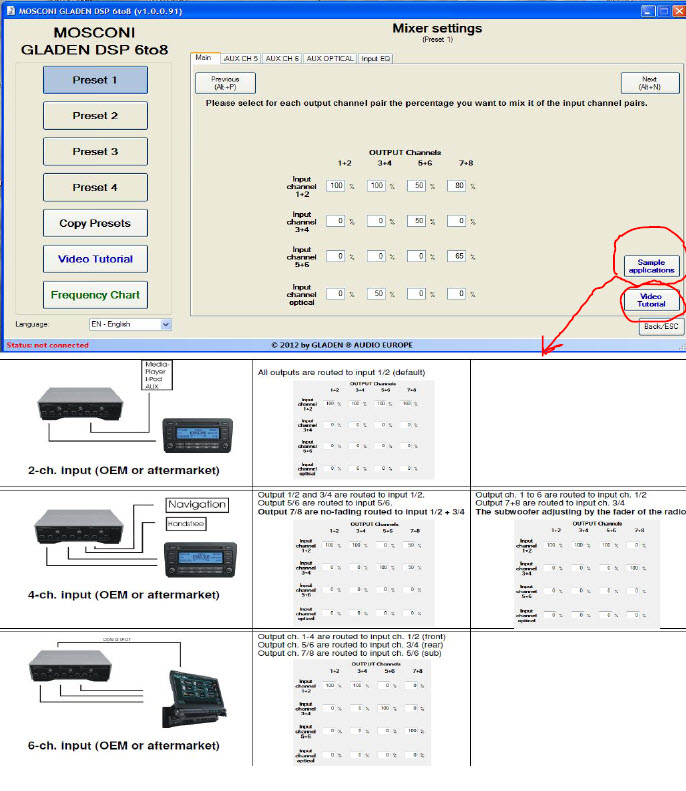
Task: Switch to AUX CH 6 tab
Action: pos(282,59)
